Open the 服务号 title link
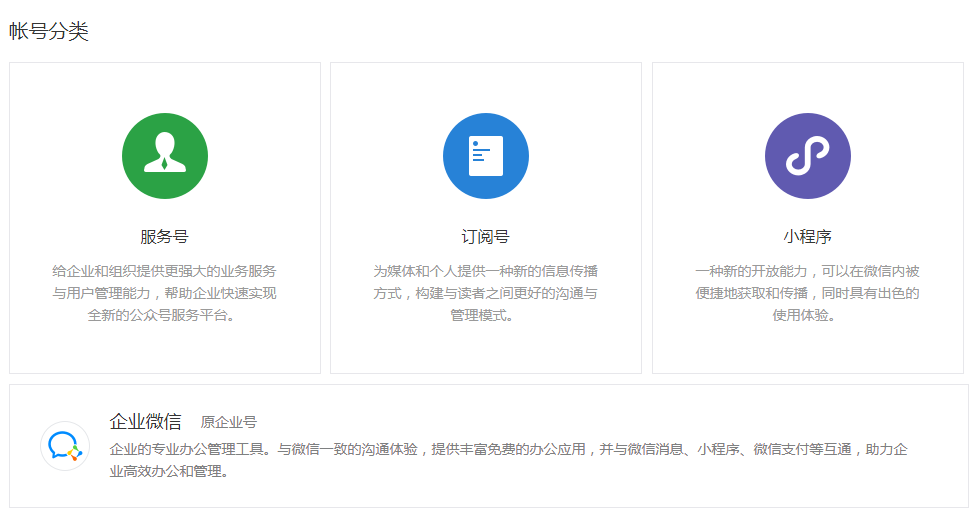This screenshot has height=520, width=978. pos(164,237)
